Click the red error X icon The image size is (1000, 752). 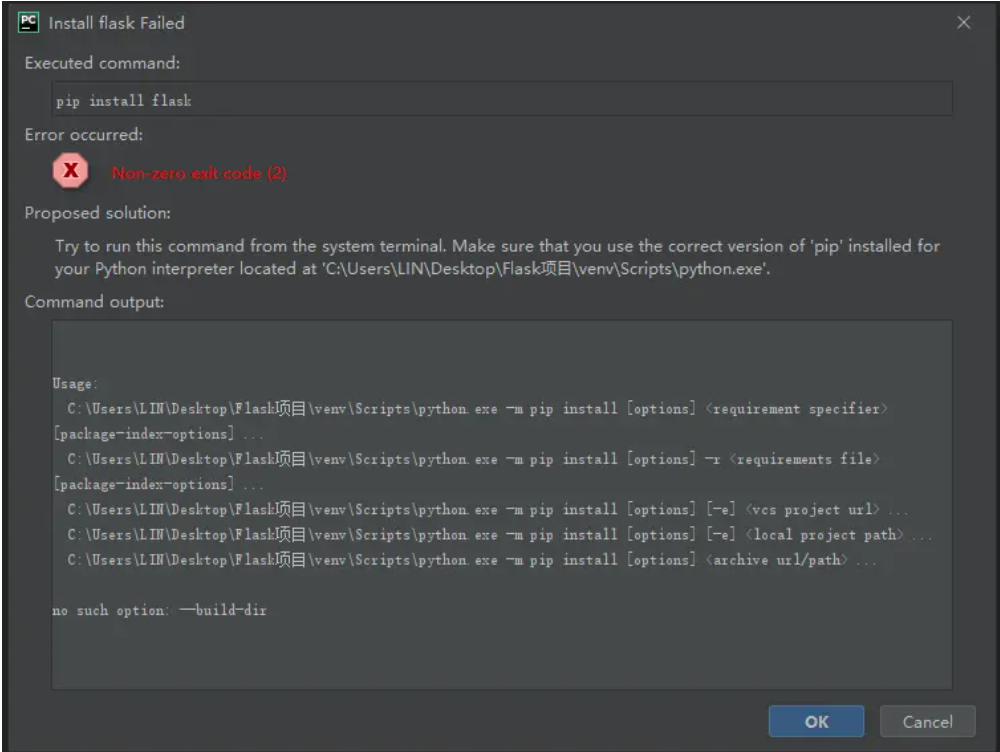[71, 172]
